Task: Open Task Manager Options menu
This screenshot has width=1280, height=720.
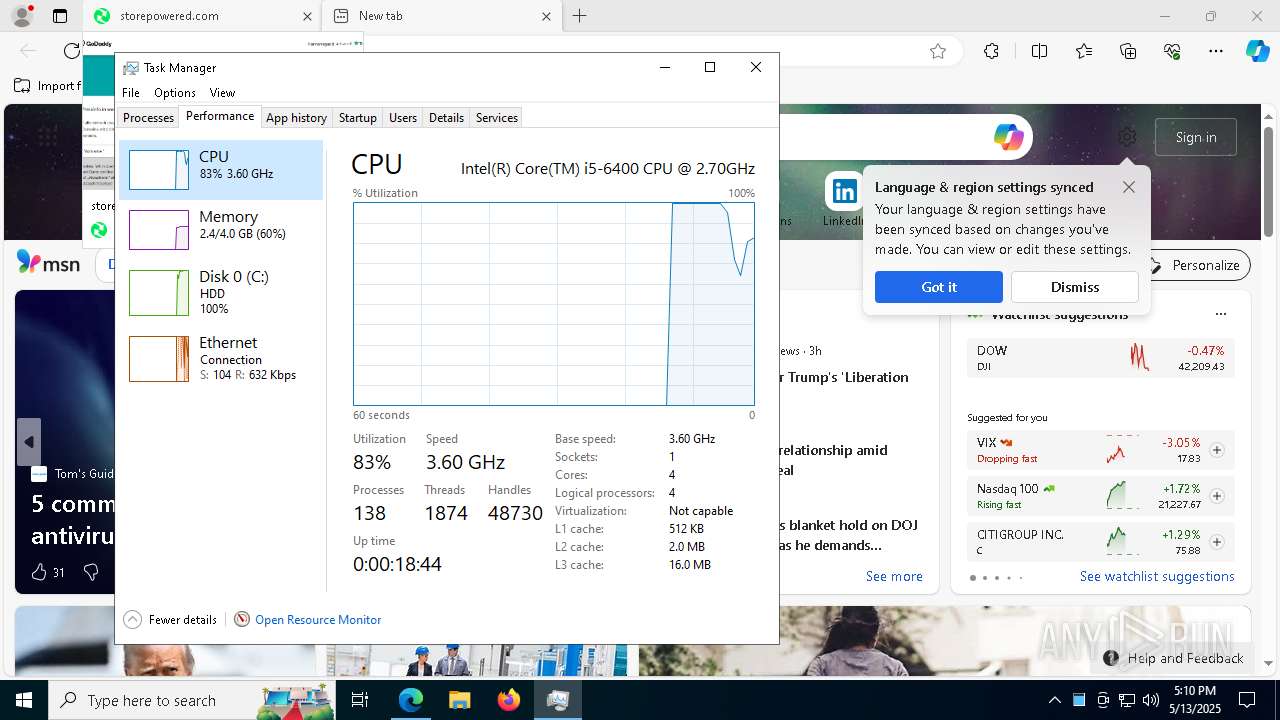Action: (x=175, y=93)
